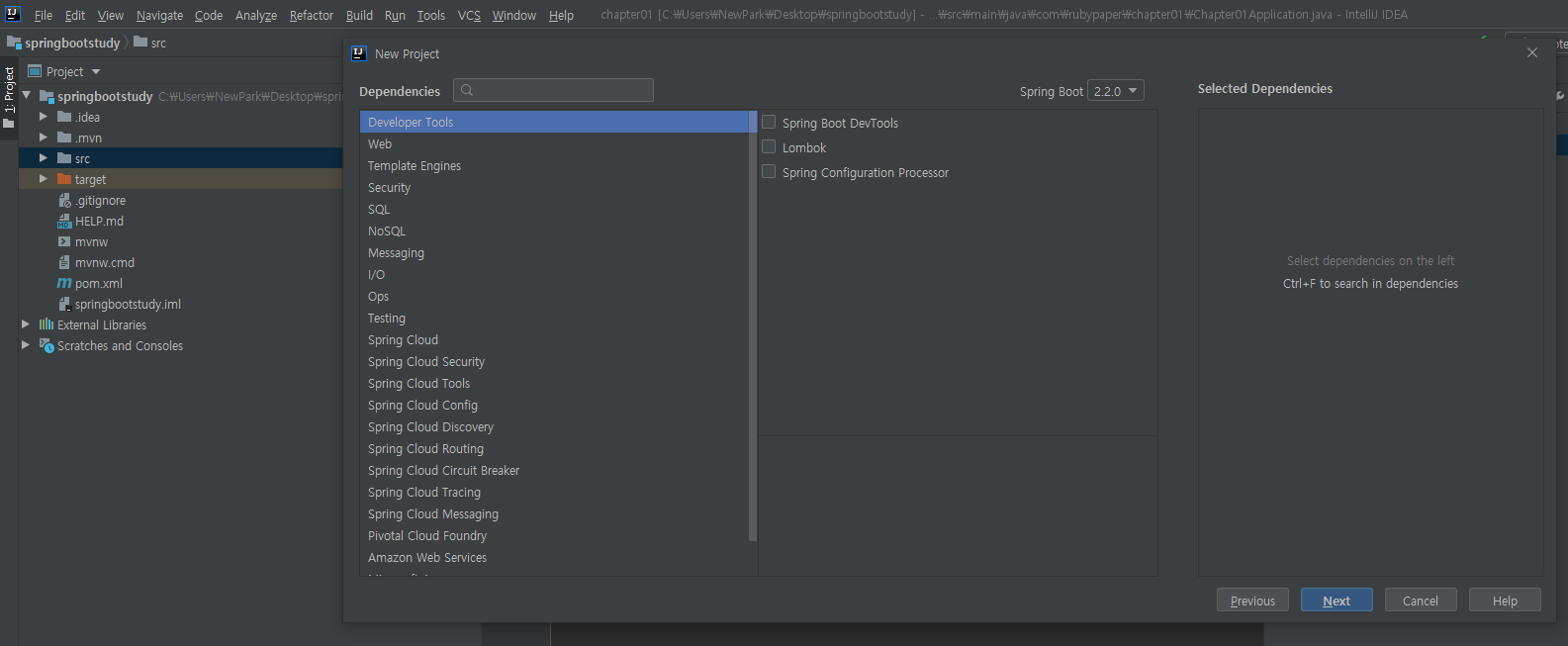Screen dimensions: 1568x646
Task: Expand External Libraries node
Action: [27, 324]
